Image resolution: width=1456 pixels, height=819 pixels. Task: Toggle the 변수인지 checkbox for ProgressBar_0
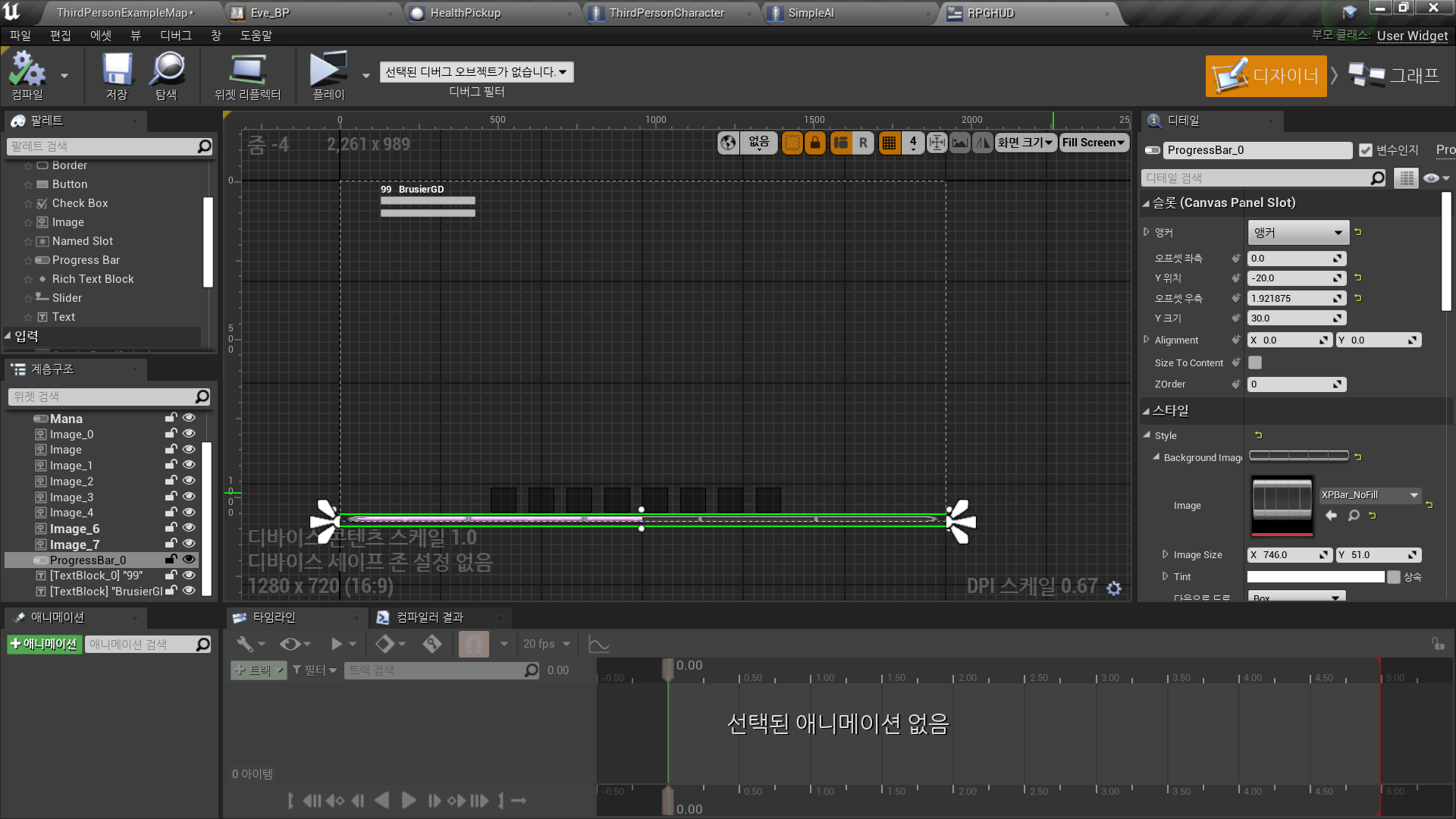pos(1365,149)
